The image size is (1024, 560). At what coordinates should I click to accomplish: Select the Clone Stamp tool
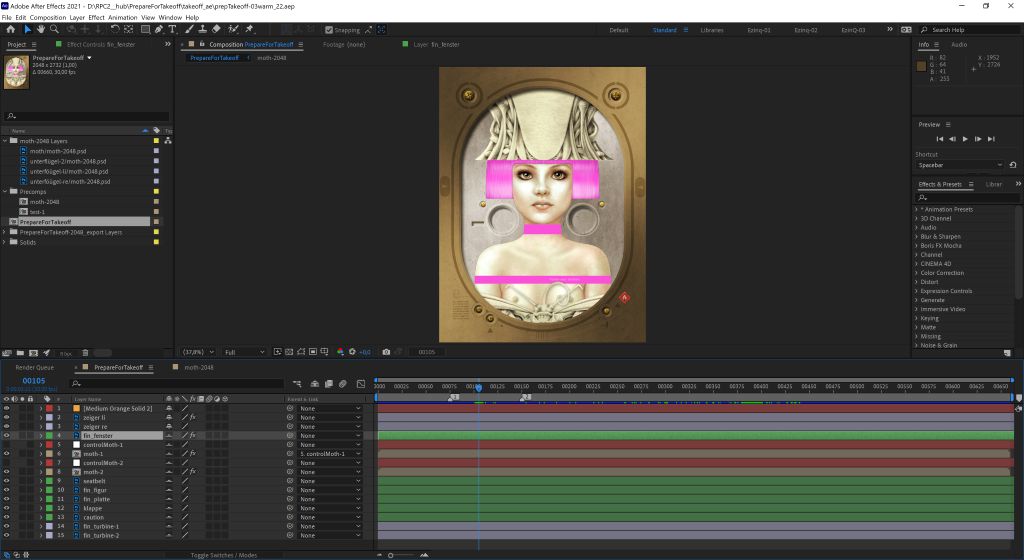[202, 29]
